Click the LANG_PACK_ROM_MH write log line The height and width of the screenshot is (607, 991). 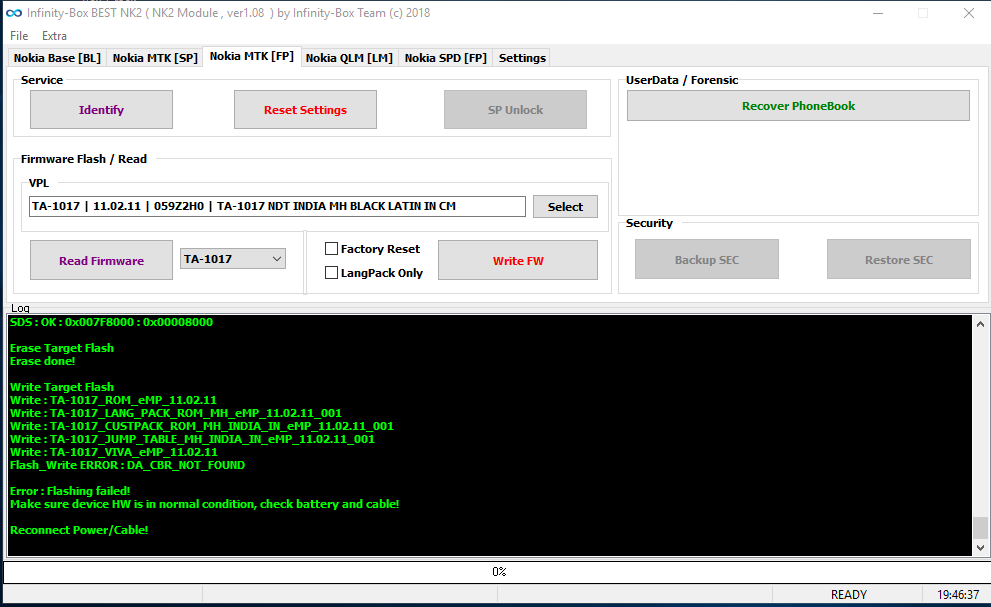pyautogui.click(x=176, y=413)
